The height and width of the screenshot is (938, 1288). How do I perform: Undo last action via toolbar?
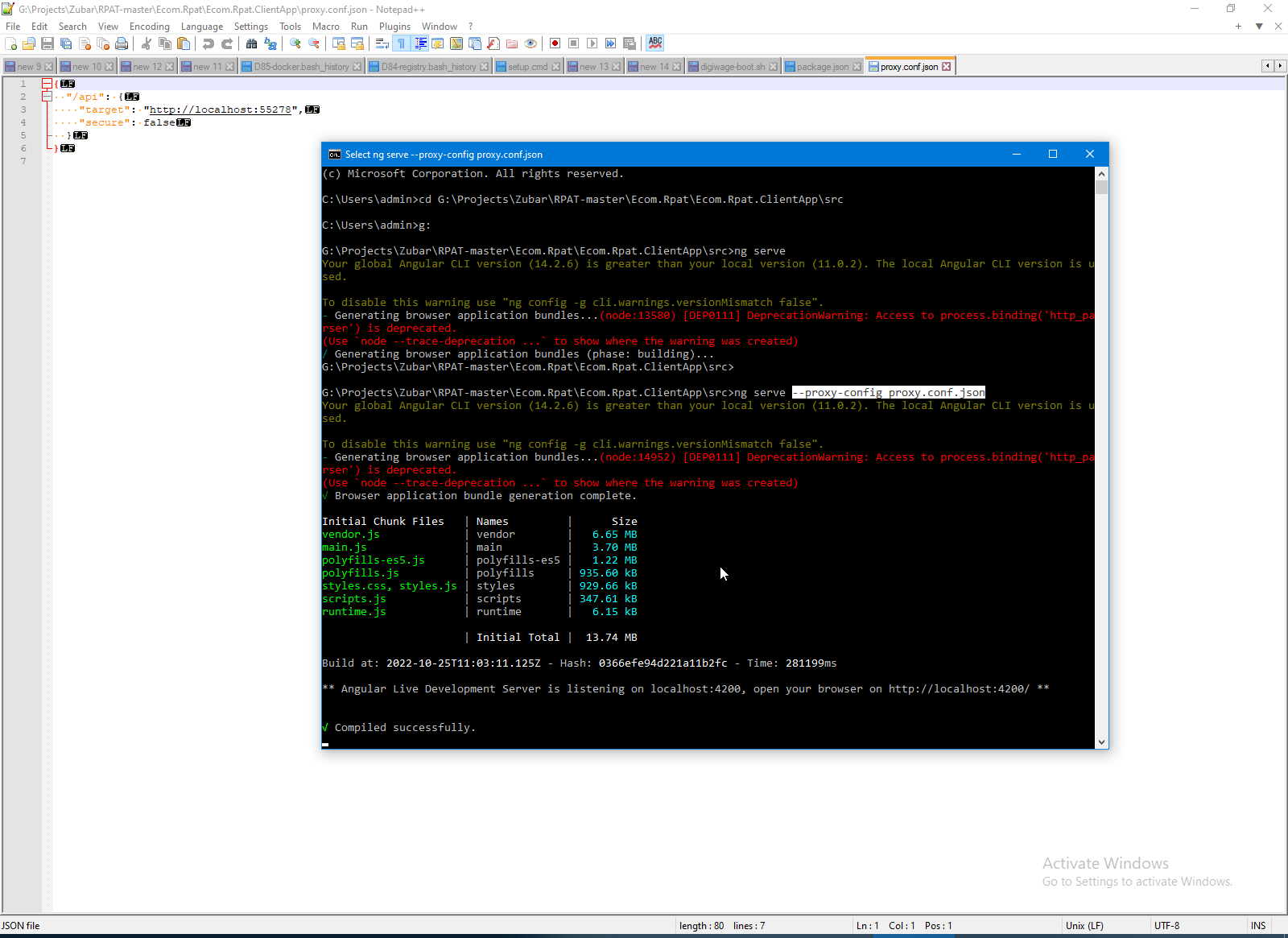[208, 43]
